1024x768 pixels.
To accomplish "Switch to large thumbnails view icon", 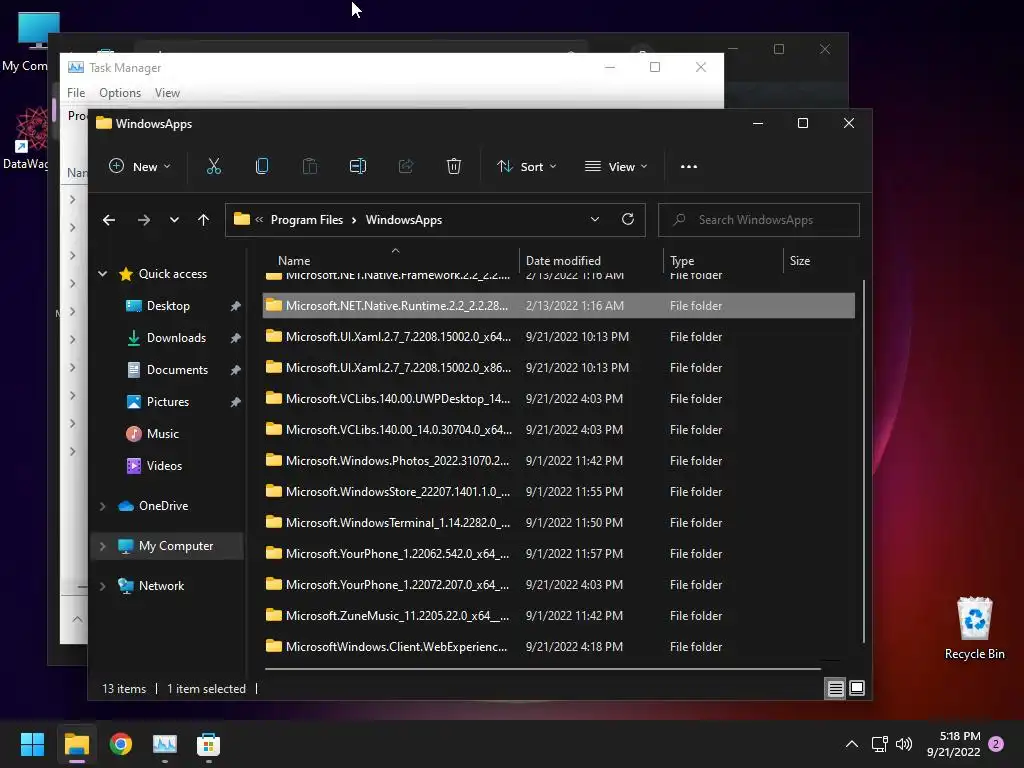I will coord(857,688).
